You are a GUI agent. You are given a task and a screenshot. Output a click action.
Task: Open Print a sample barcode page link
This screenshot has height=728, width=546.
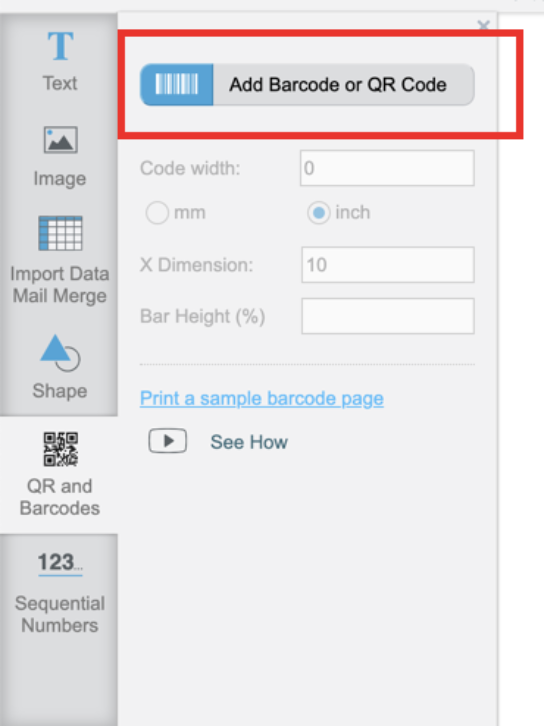point(262,399)
